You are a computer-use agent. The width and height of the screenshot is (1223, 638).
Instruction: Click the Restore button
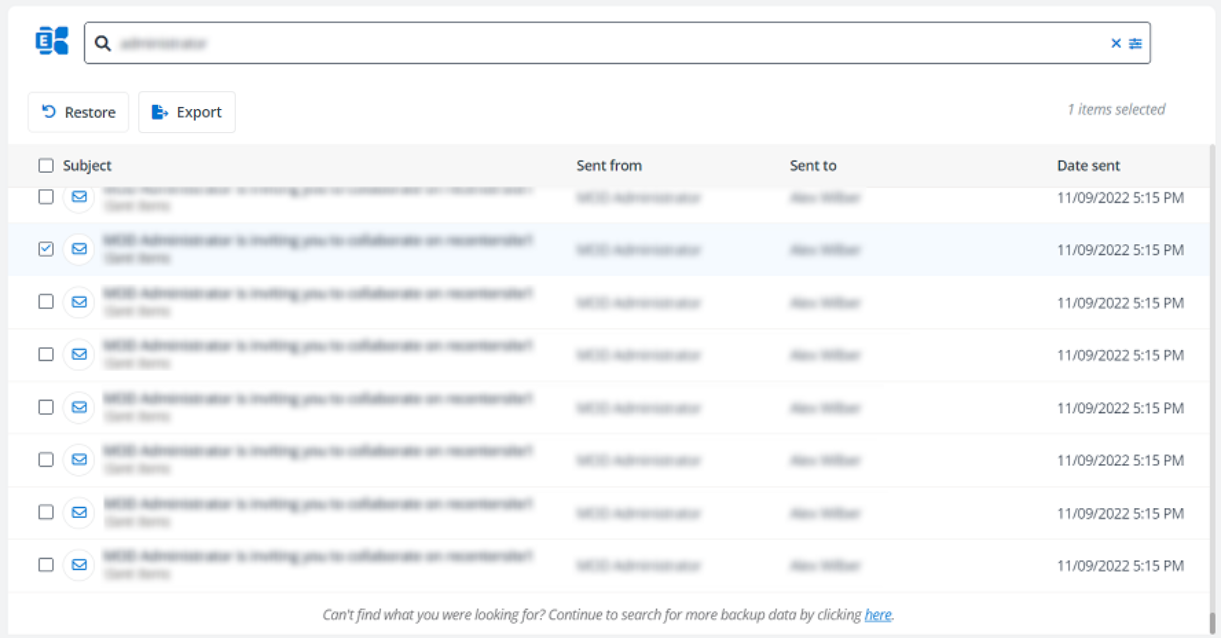[78, 112]
